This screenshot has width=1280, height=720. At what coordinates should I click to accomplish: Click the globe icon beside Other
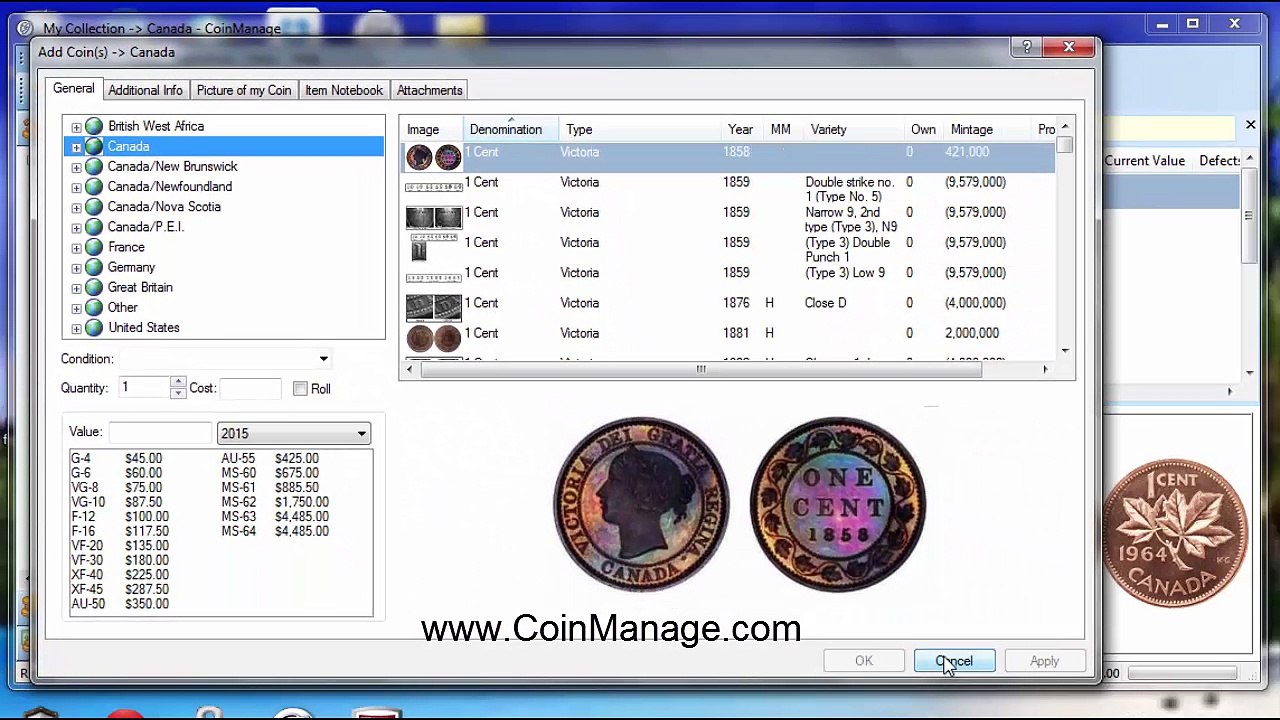(x=94, y=307)
